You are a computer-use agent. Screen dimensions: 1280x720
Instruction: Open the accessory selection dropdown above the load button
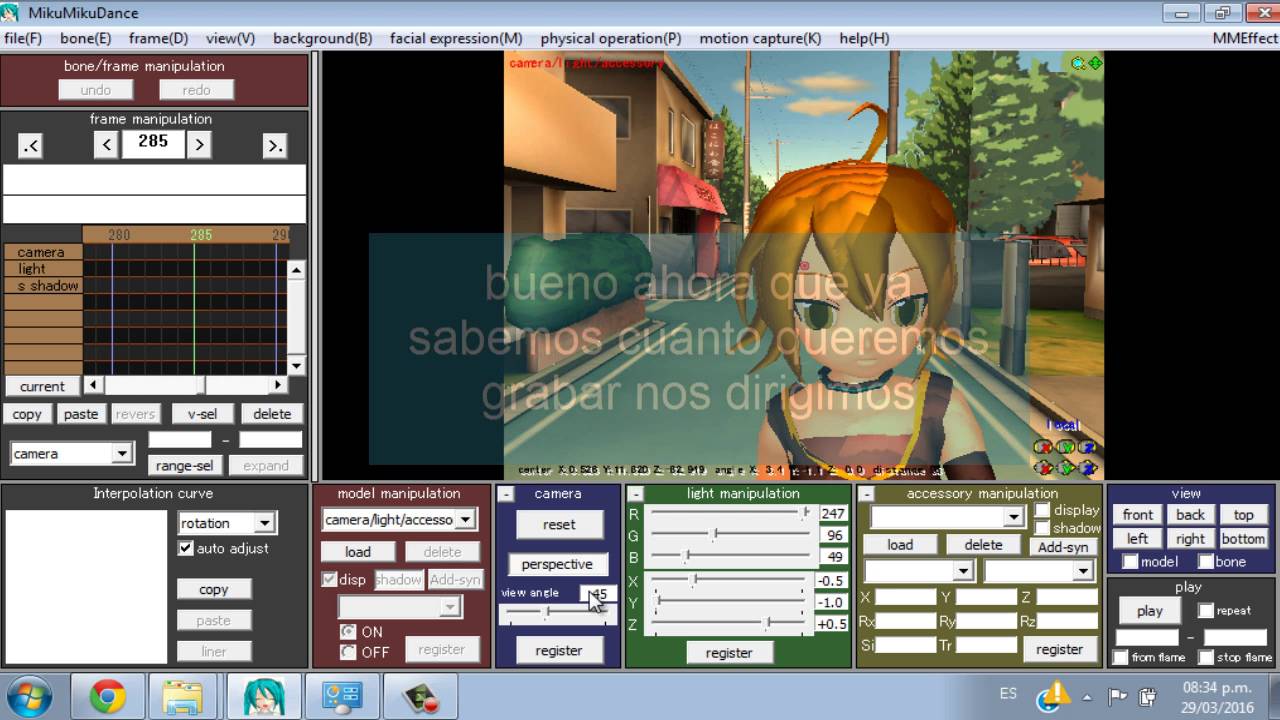(x=947, y=516)
